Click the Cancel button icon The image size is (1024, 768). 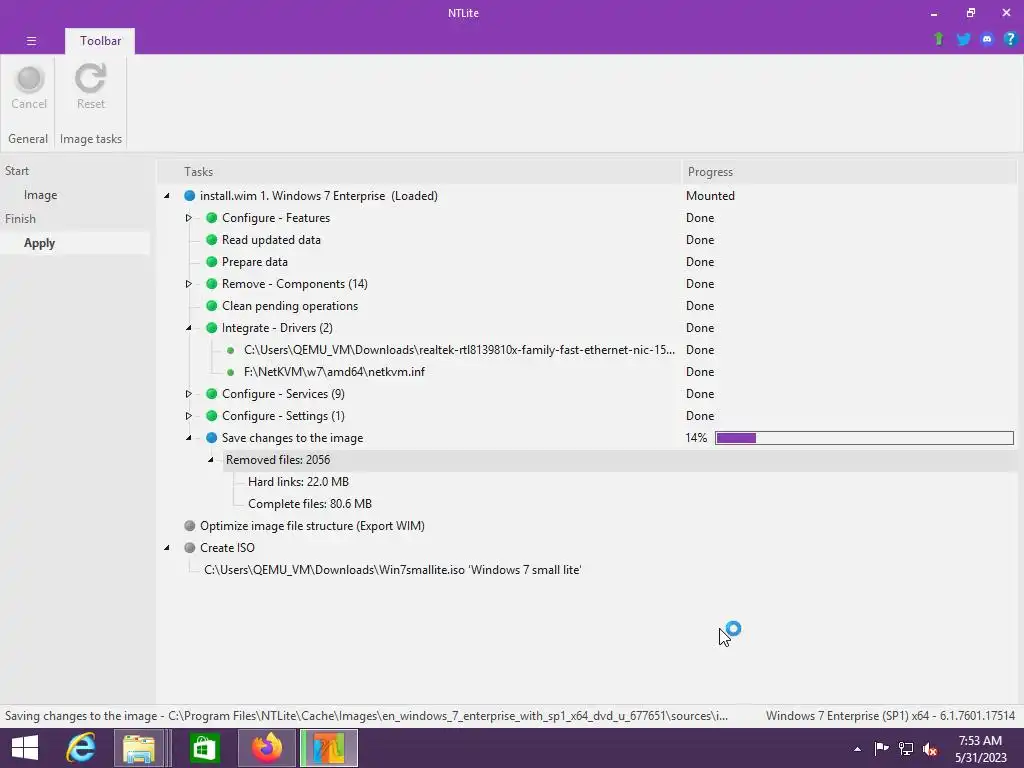point(29,79)
